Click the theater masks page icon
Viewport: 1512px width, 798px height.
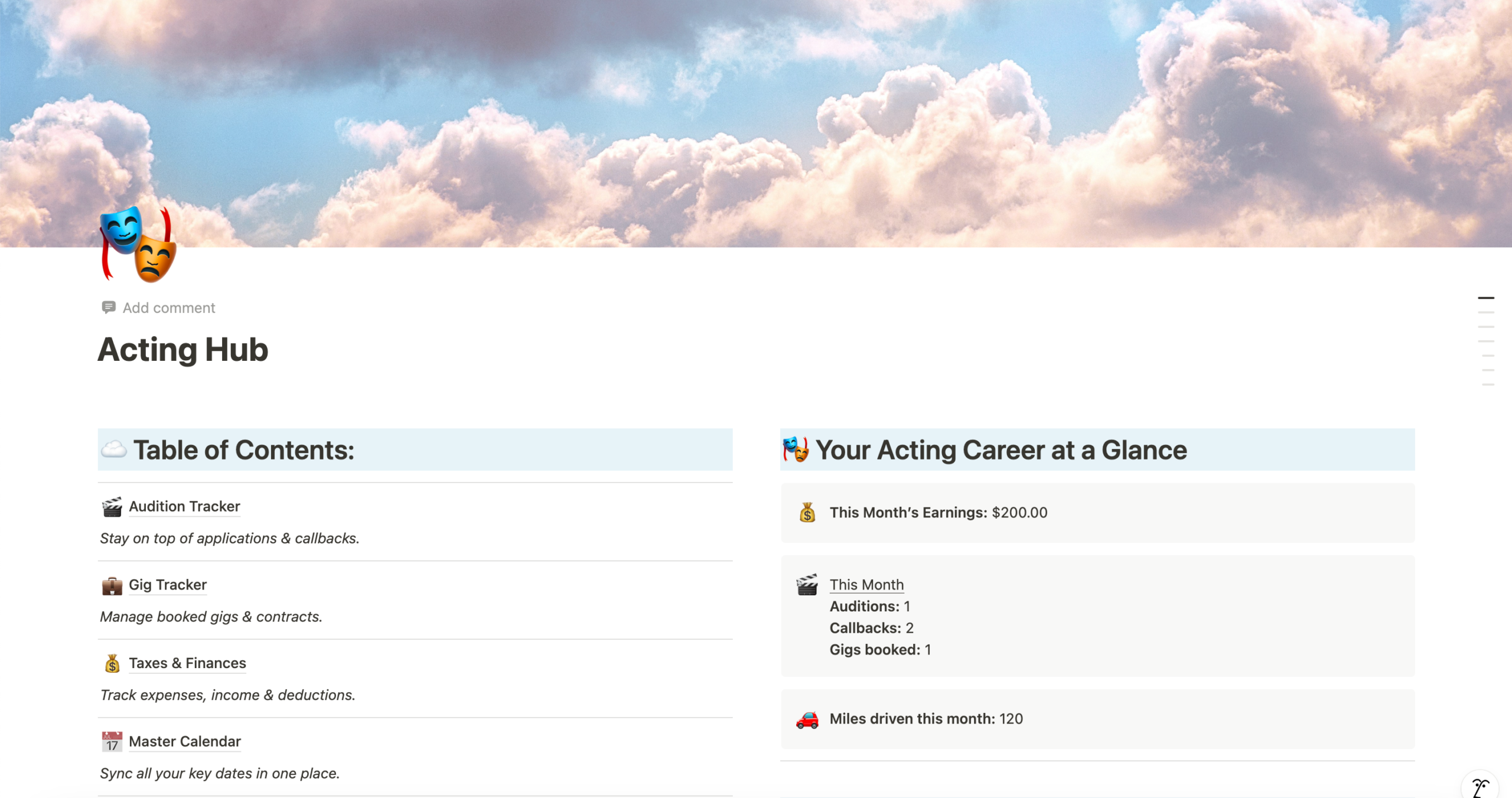pyautogui.click(x=138, y=243)
